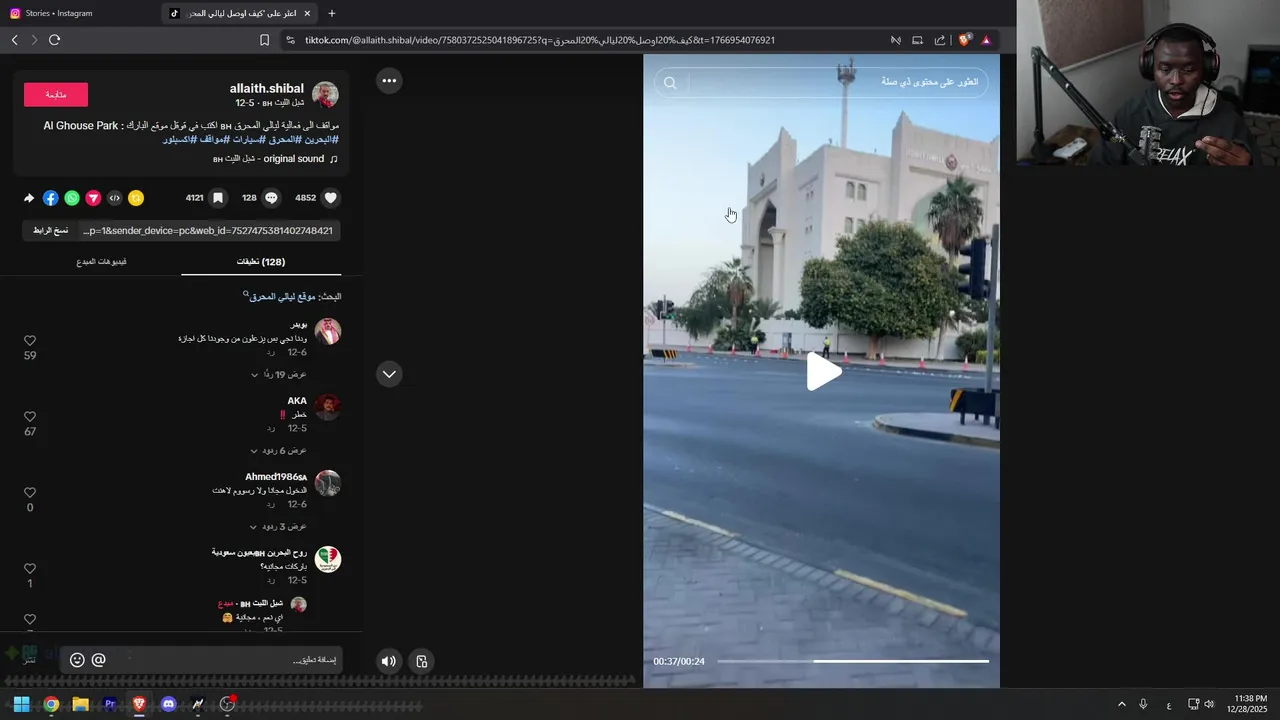Open comments via the speech bubble icon
1280x720 pixels.
point(271,198)
